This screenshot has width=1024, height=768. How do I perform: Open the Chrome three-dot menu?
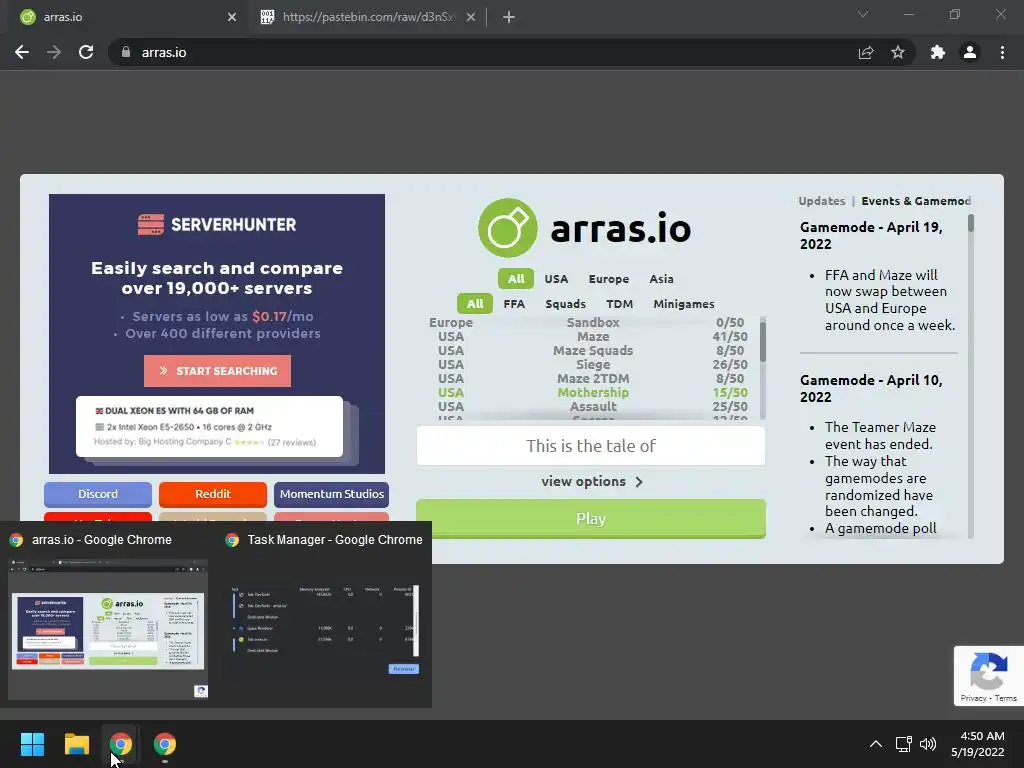(1002, 52)
